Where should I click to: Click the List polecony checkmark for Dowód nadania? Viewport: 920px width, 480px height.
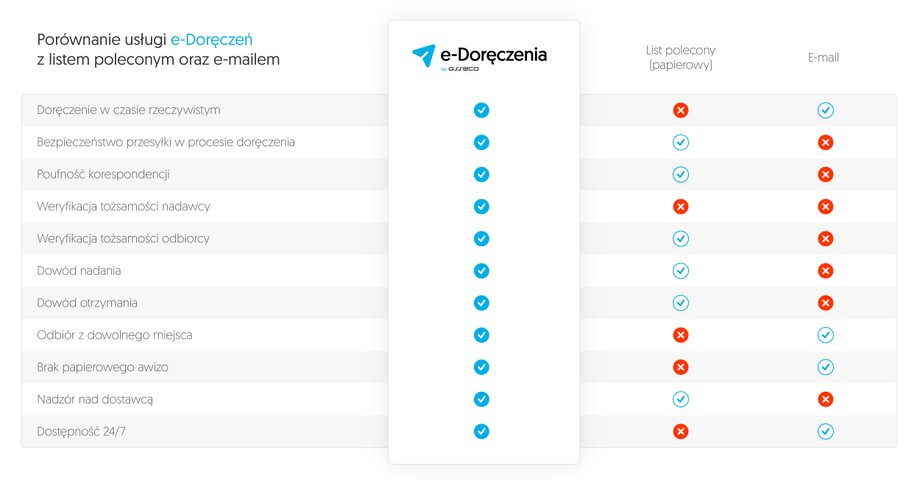click(681, 271)
